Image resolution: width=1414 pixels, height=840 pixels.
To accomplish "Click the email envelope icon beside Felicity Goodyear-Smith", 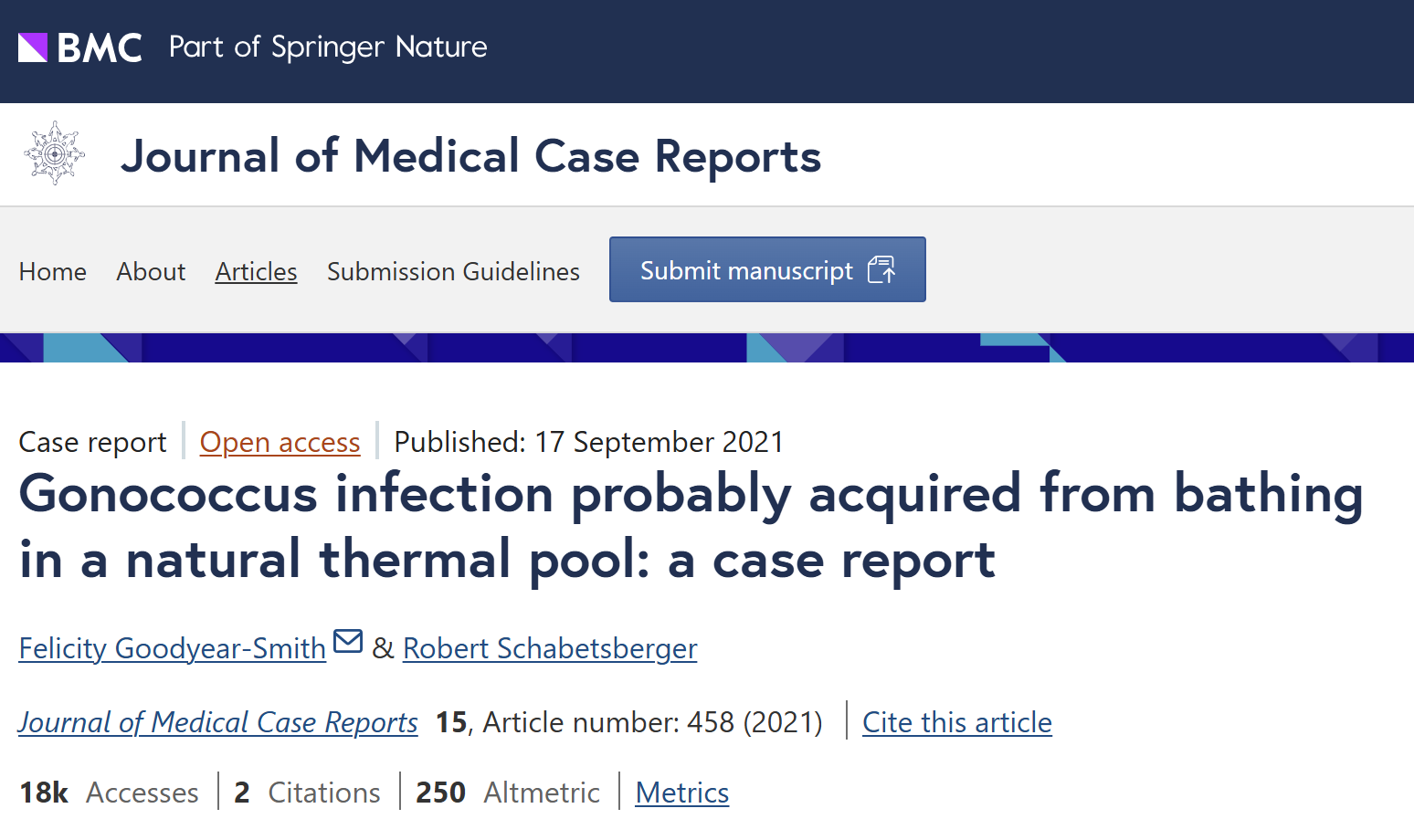I will click(348, 642).
